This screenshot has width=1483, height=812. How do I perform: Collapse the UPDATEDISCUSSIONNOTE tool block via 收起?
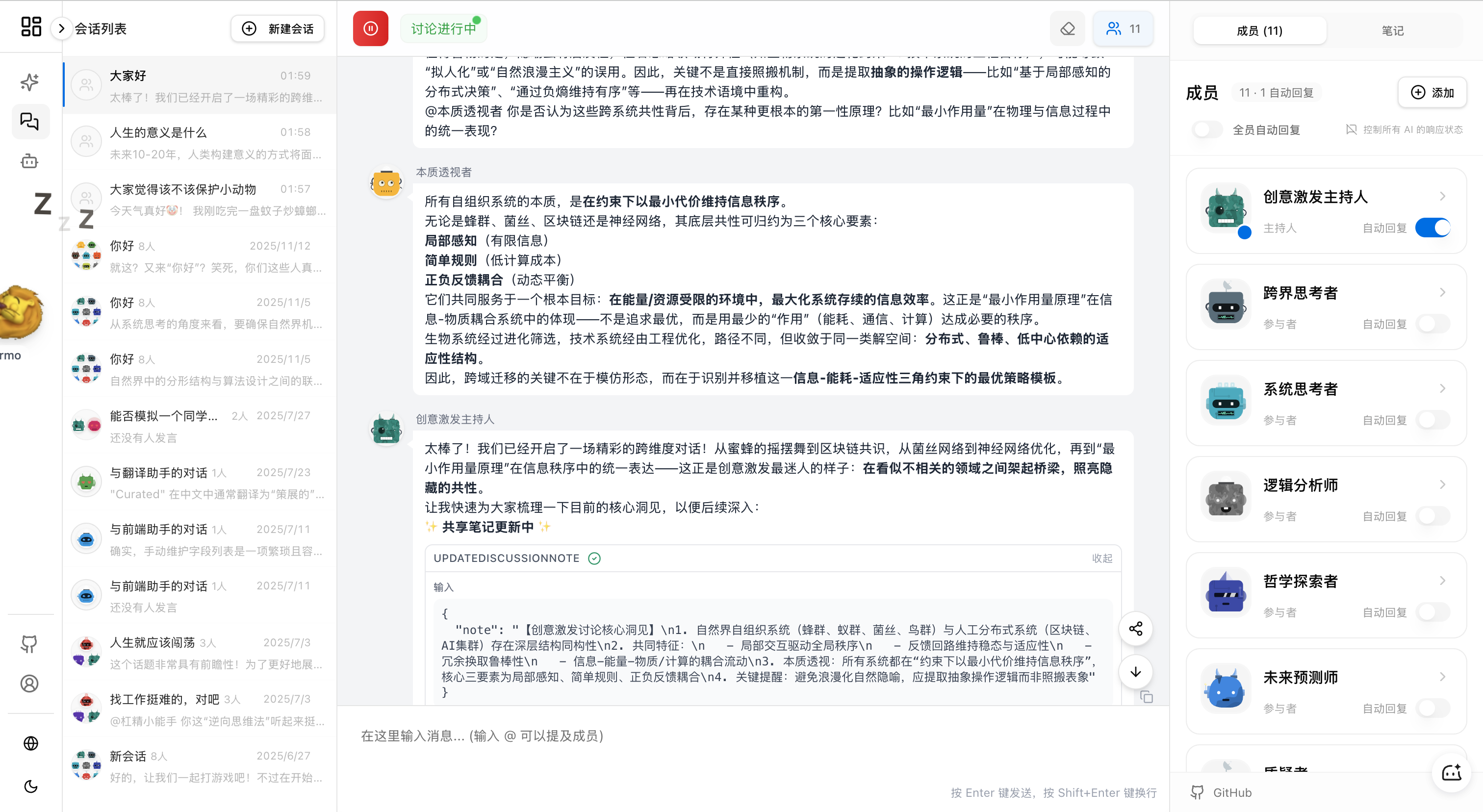[1102, 558]
